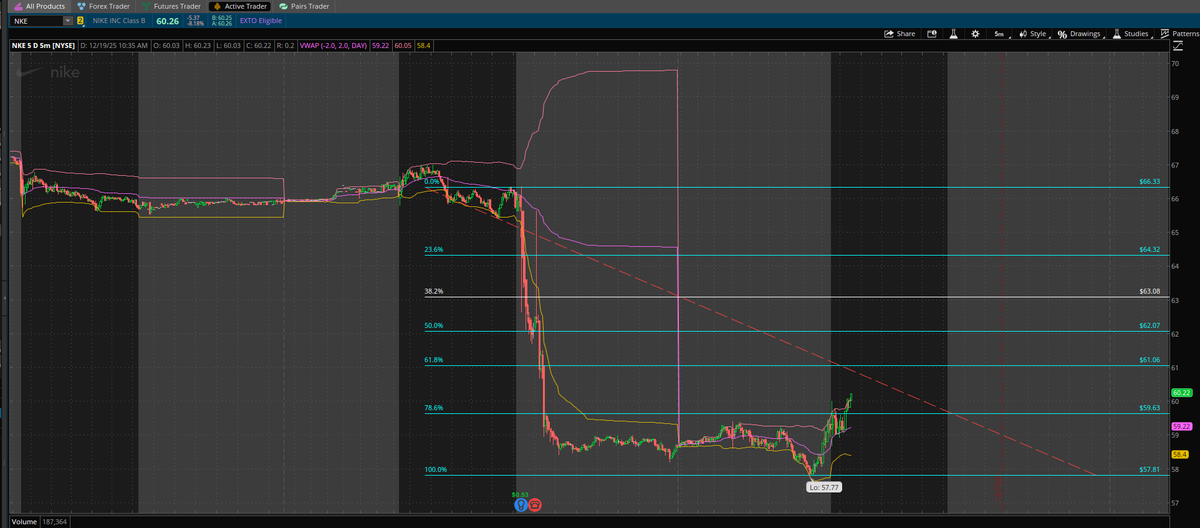Click the $57.81 Fibonacci price label

(x=1149, y=470)
